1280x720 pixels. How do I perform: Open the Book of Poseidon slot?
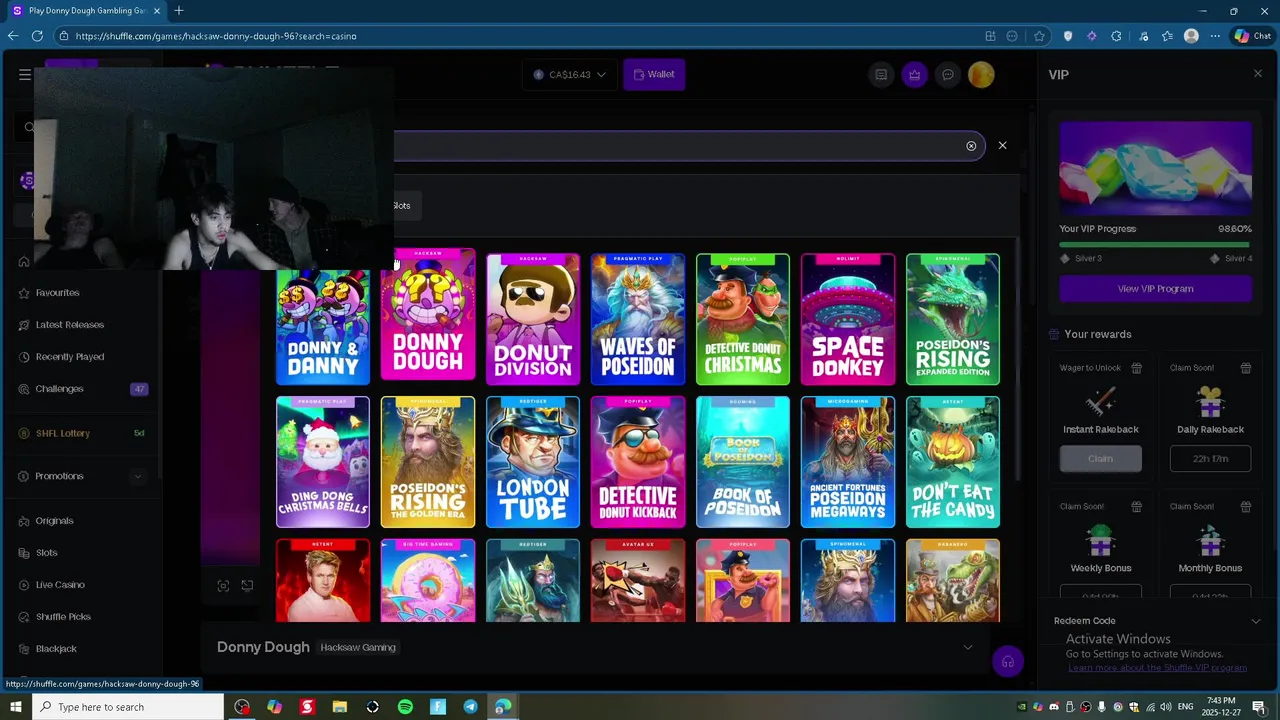(x=743, y=462)
